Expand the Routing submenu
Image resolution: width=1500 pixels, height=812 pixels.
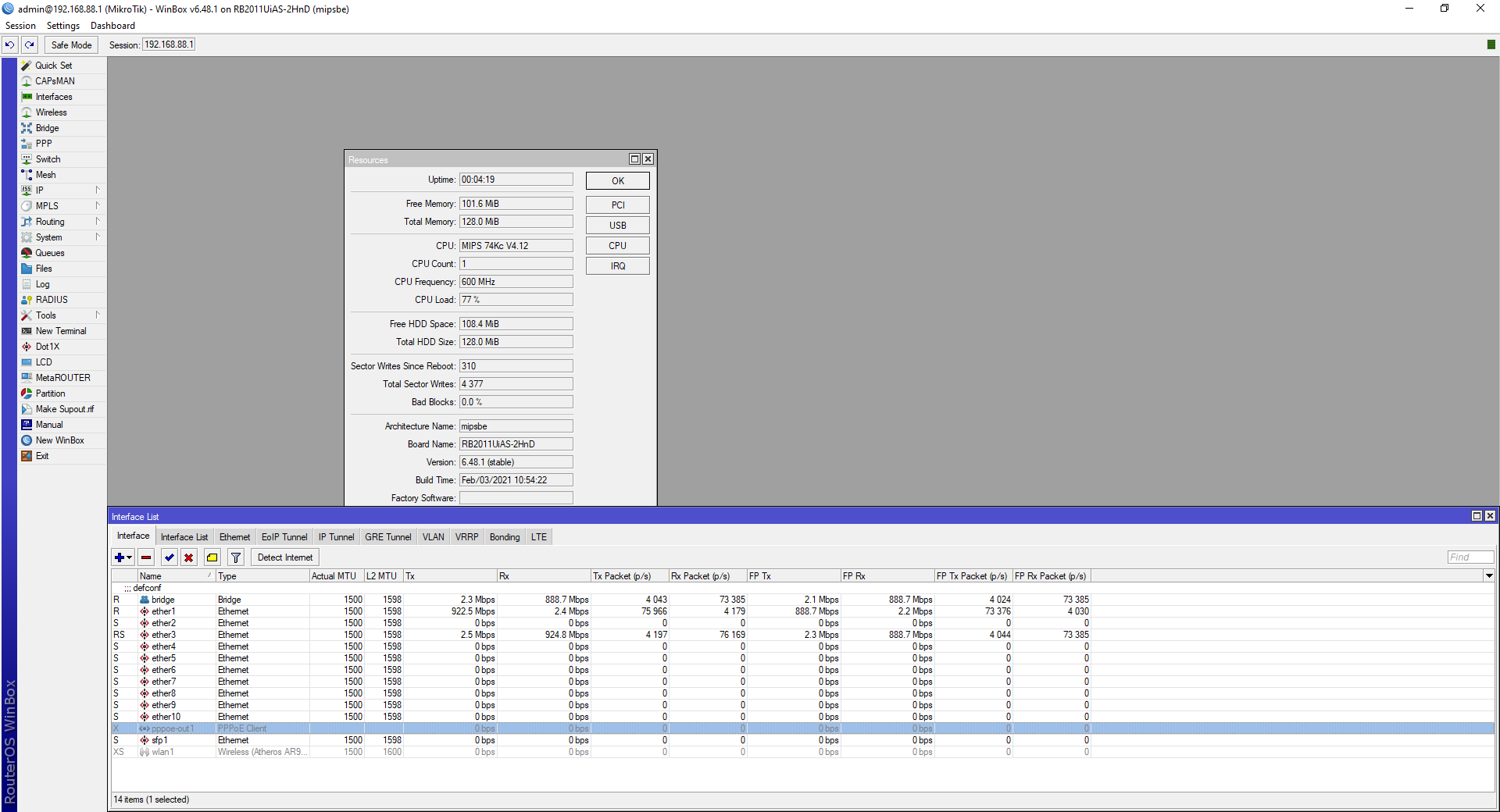point(62,222)
